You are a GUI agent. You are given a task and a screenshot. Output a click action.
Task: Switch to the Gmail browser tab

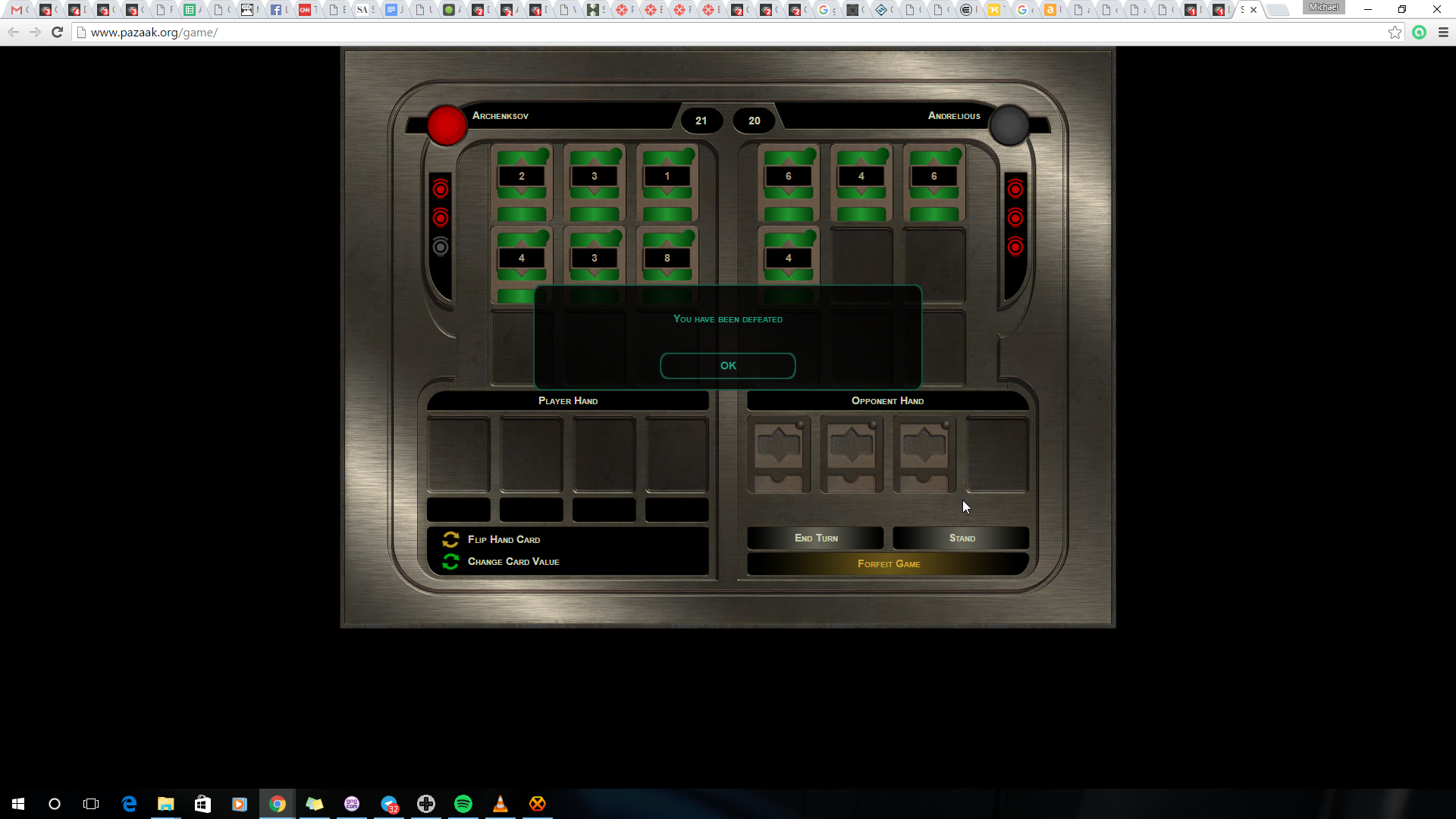[17, 10]
